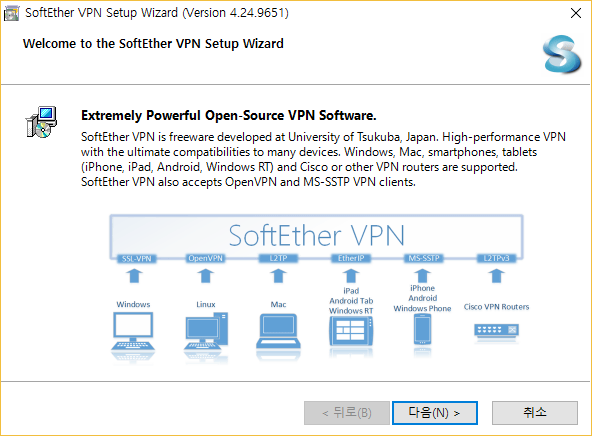Screen dimensions: 592x436
Task: Select the EtherIP protocol label
Action: click(x=351, y=258)
